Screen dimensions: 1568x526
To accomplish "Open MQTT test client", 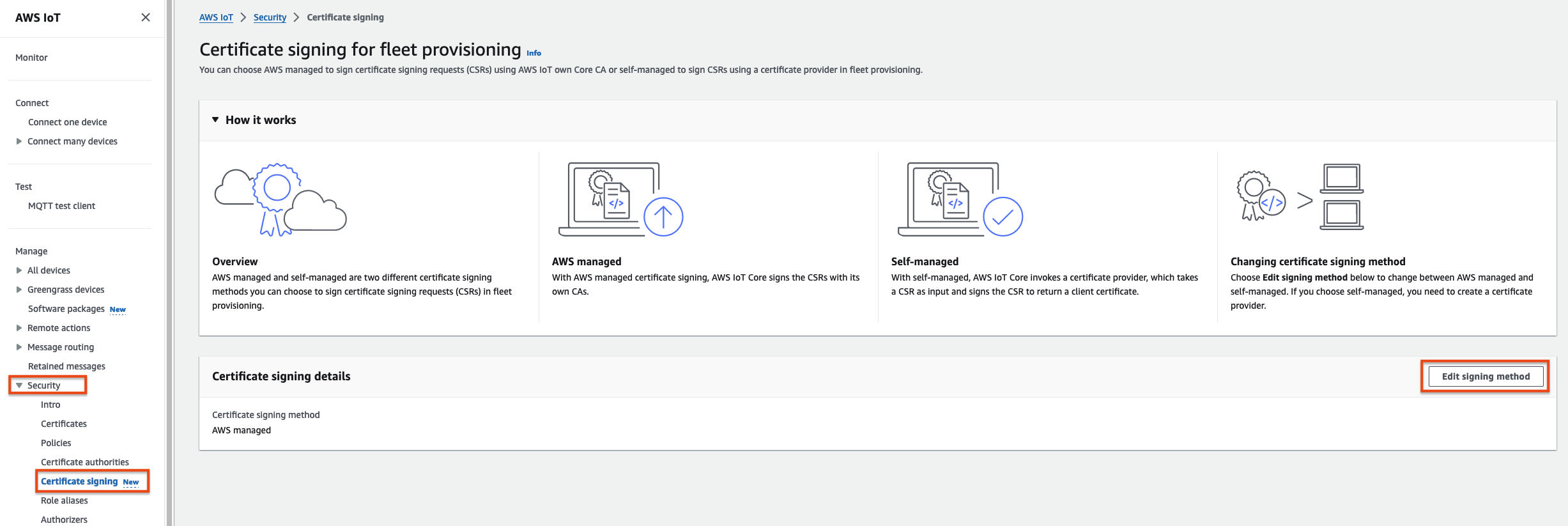I will point(61,206).
